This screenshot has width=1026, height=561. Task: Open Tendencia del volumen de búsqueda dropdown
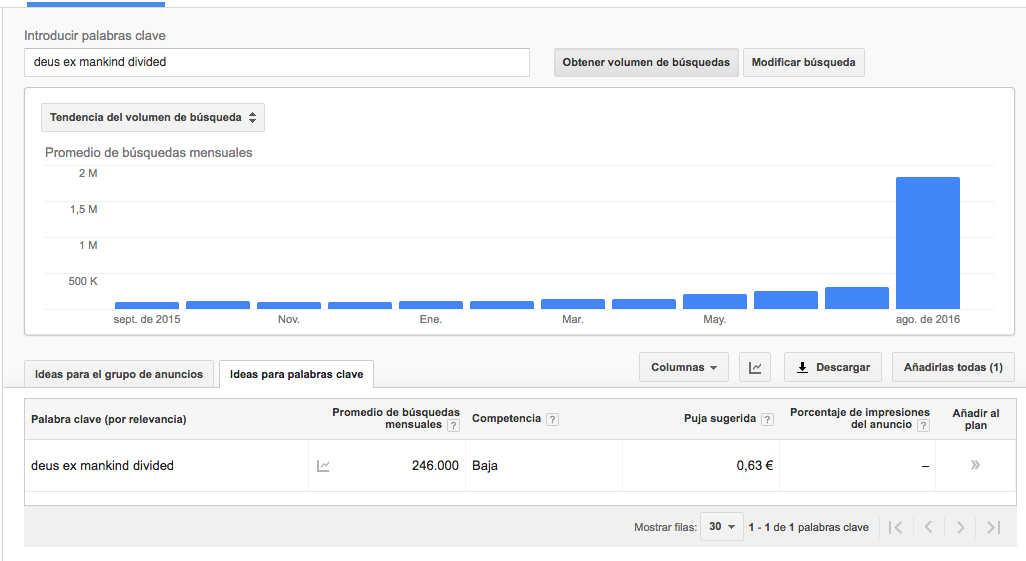pos(153,118)
